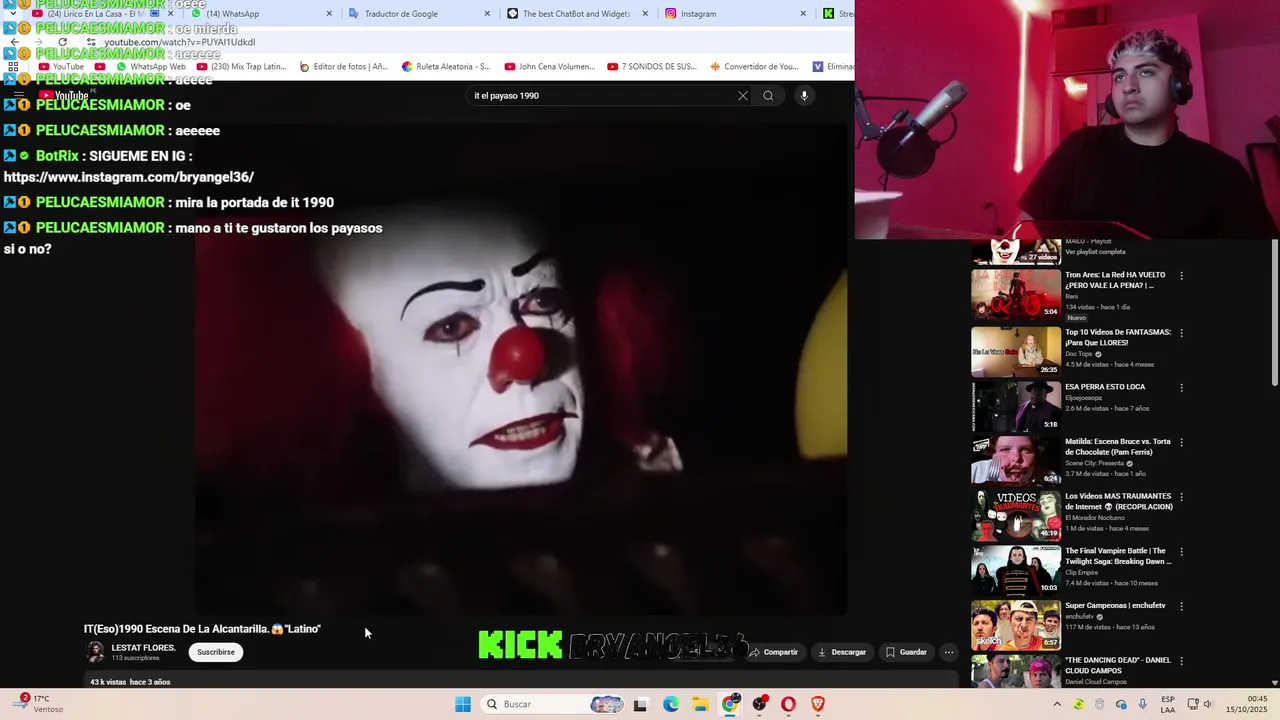1280x720 pixels.
Task: Open options for Matilda Escena Bruce video
Action: 1181,442
